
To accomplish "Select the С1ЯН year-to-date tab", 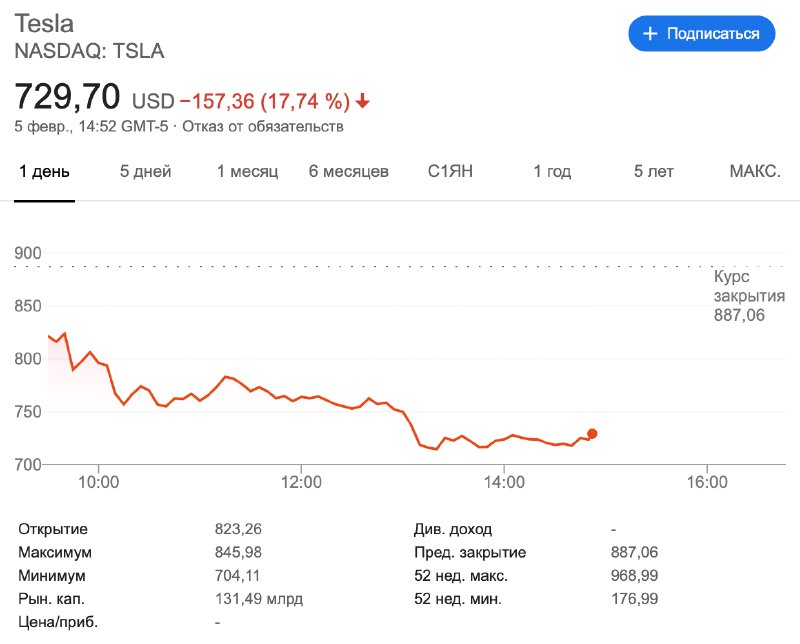I will pyautogui.click(x=450, y=171).
